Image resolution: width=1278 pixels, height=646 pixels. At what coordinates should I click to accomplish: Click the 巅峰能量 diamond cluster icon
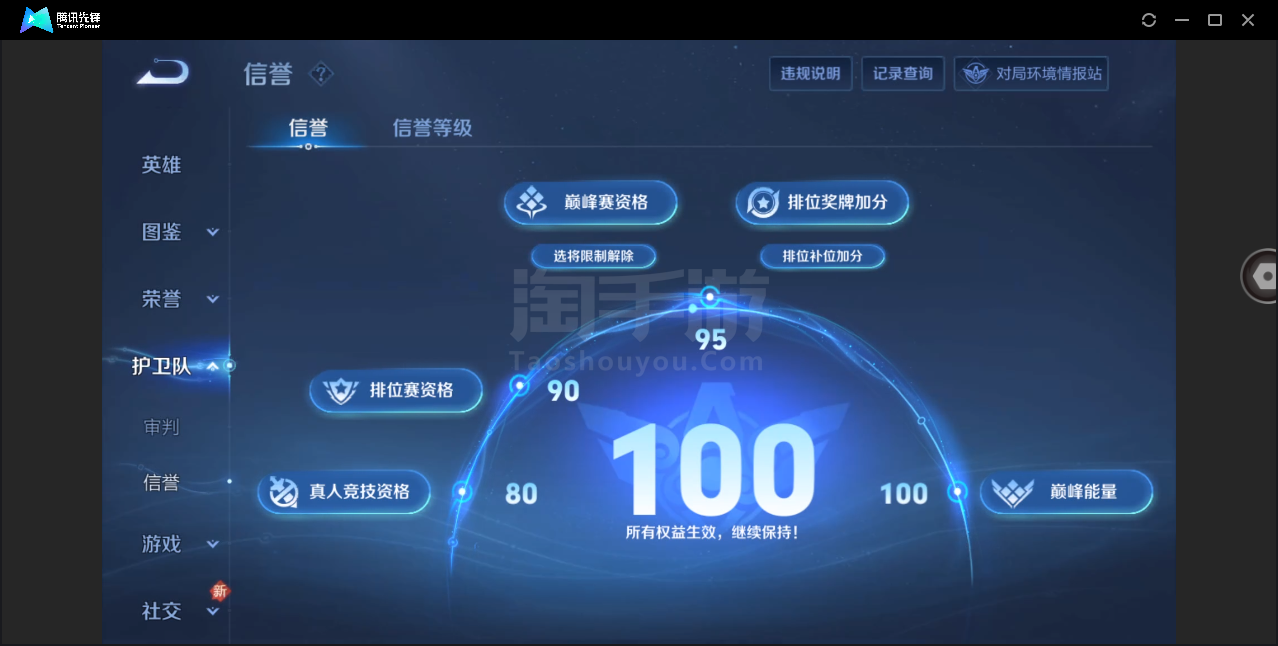(1012, 492)
